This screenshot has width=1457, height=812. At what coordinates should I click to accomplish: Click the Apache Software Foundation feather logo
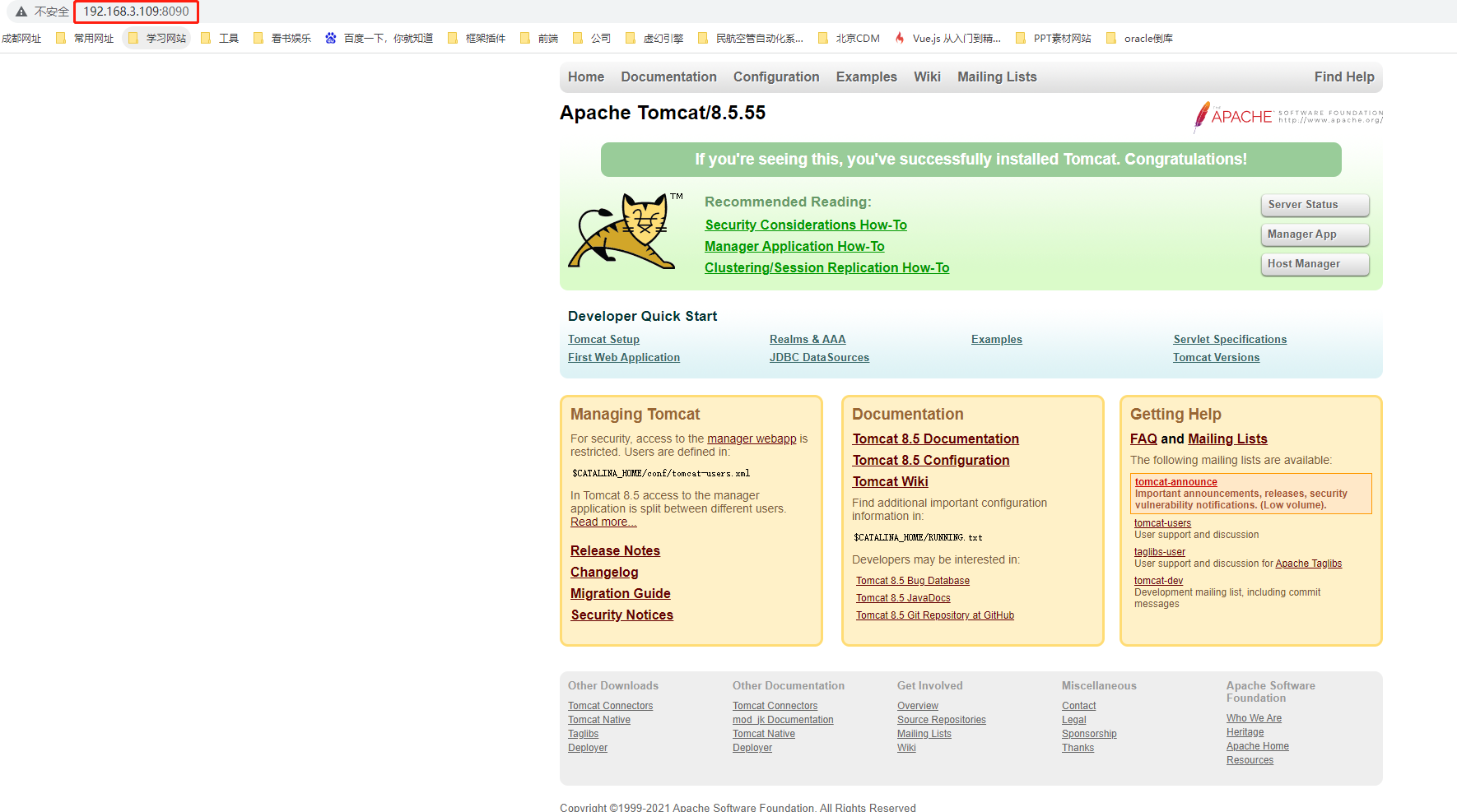point(1288,117)
